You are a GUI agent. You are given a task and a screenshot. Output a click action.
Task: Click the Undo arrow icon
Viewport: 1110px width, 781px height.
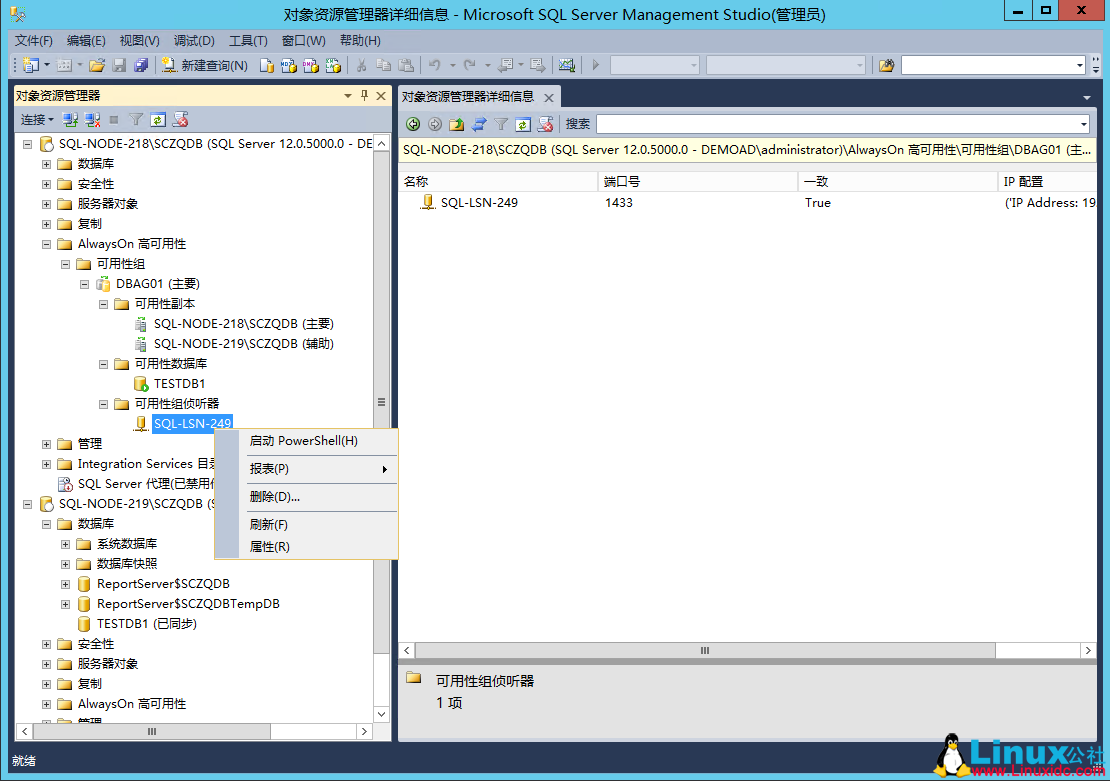(434, 64)
